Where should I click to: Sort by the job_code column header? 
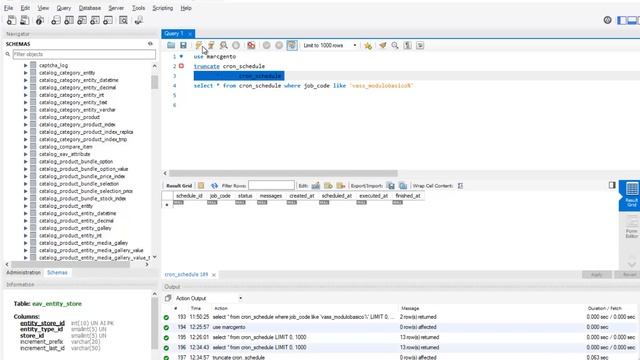220,196
